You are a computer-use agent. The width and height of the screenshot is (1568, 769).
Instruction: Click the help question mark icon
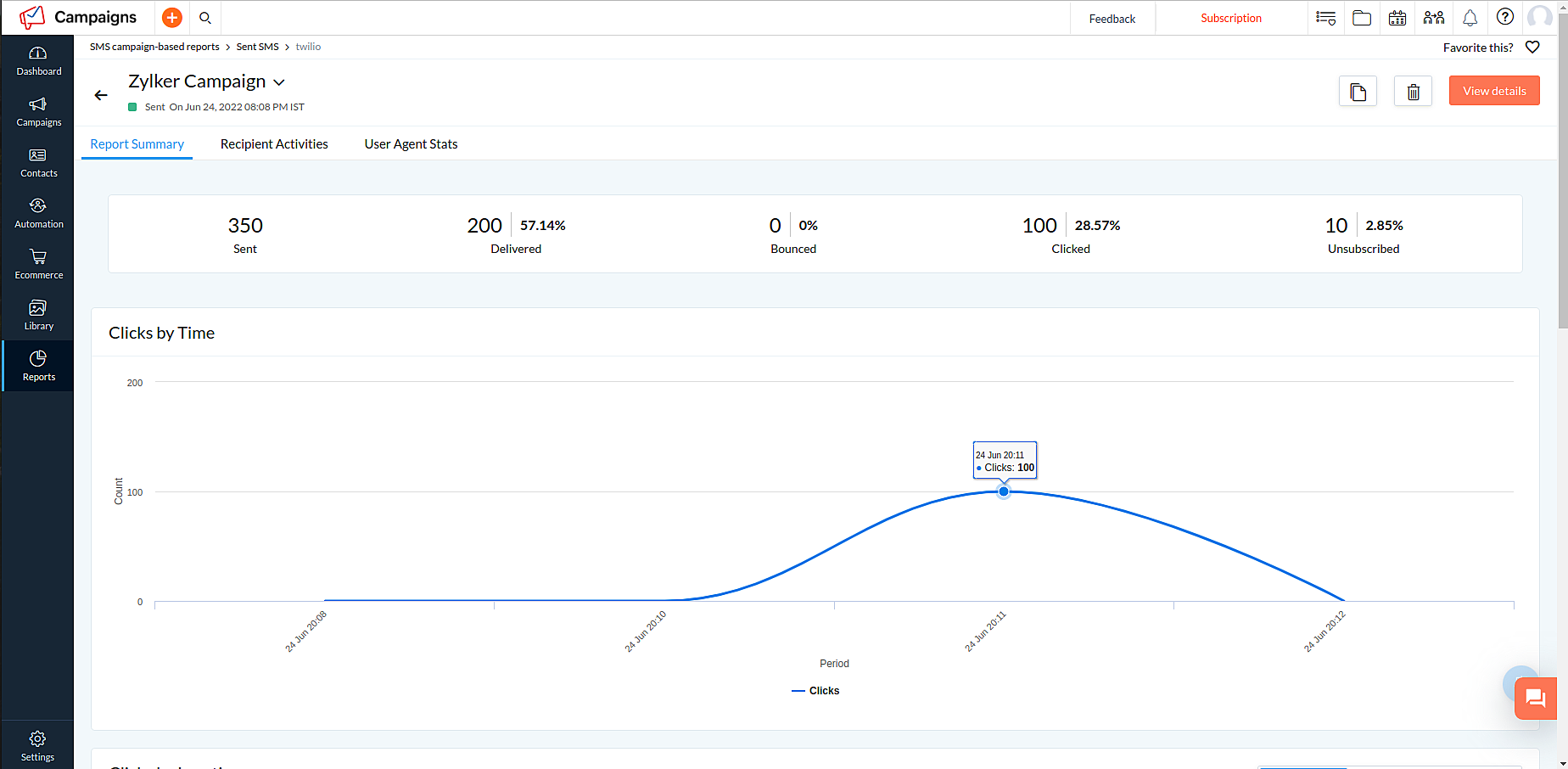(1504, 17)
